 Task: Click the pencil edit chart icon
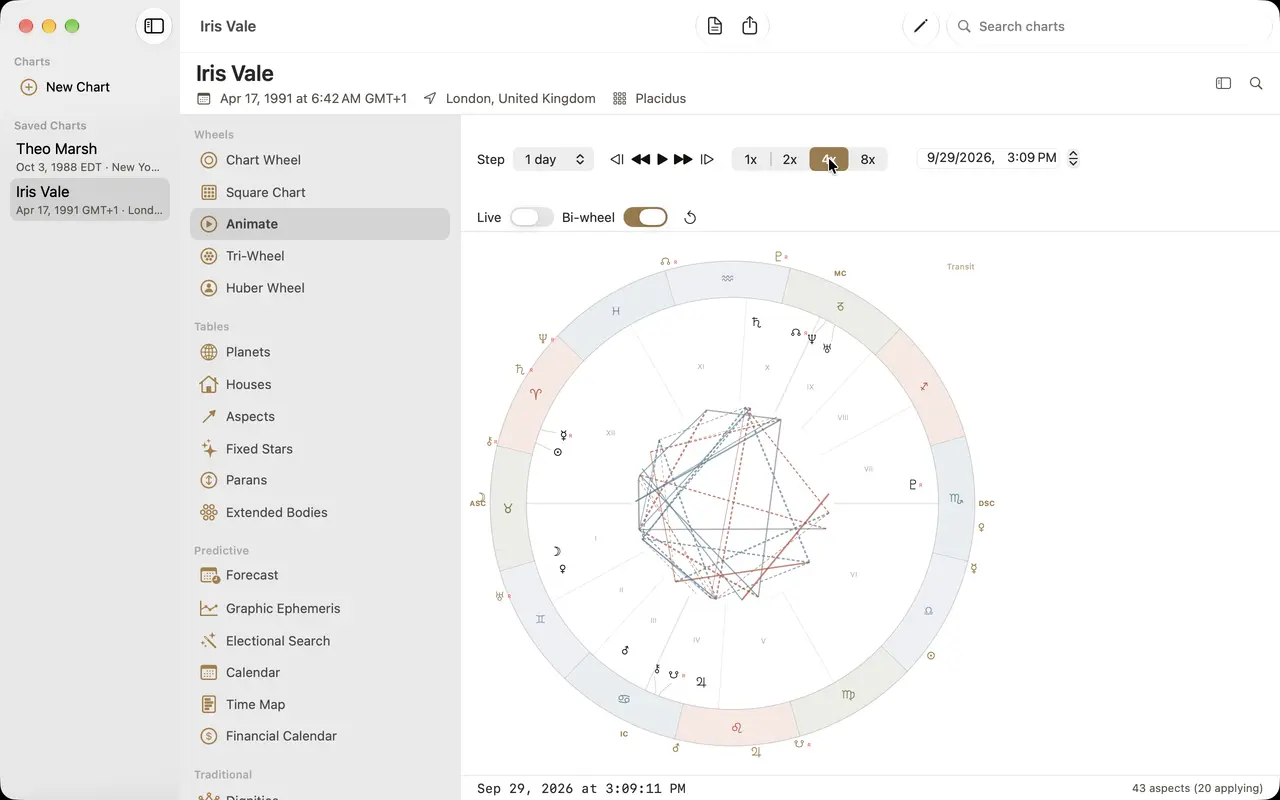(x=921, y=26)
